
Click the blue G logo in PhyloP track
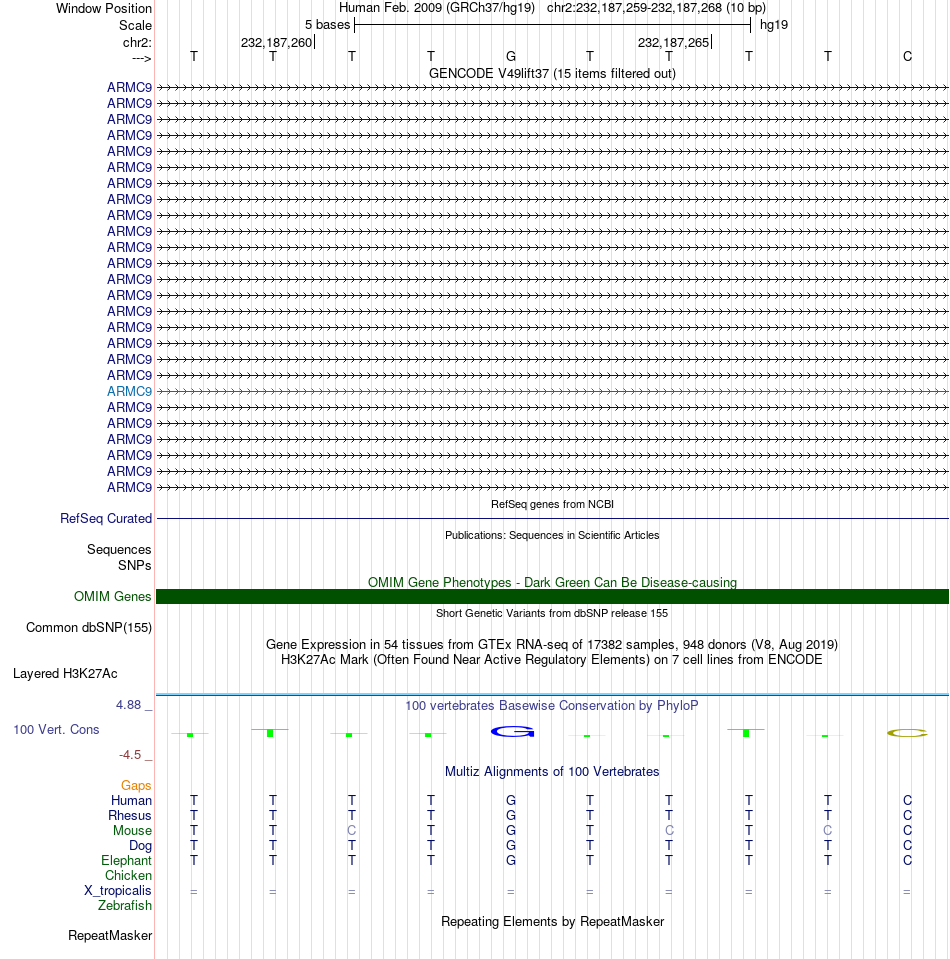513,731
